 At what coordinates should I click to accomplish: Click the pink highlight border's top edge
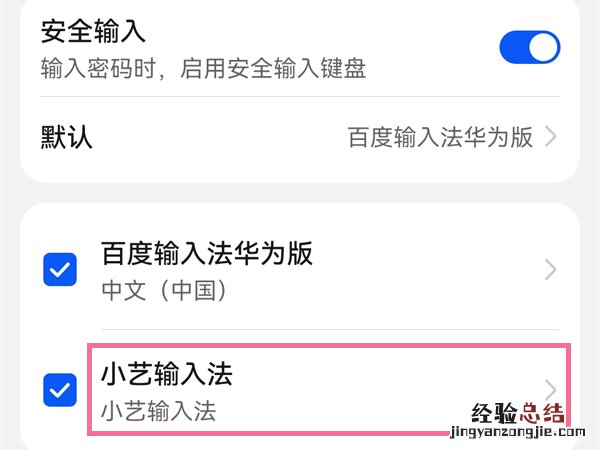pyautogui.click(x=330, y=346)
